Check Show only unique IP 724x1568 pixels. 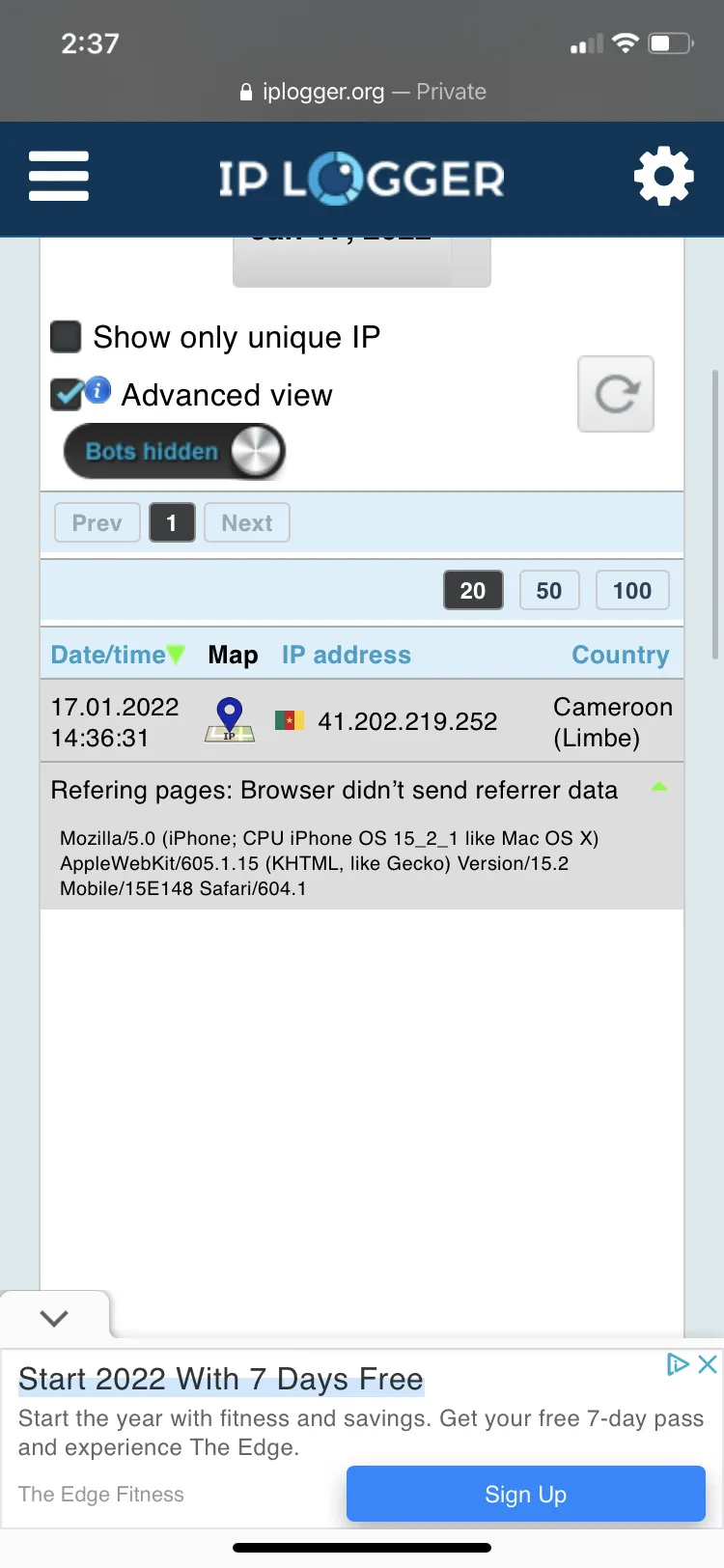(x=66, y=337)
